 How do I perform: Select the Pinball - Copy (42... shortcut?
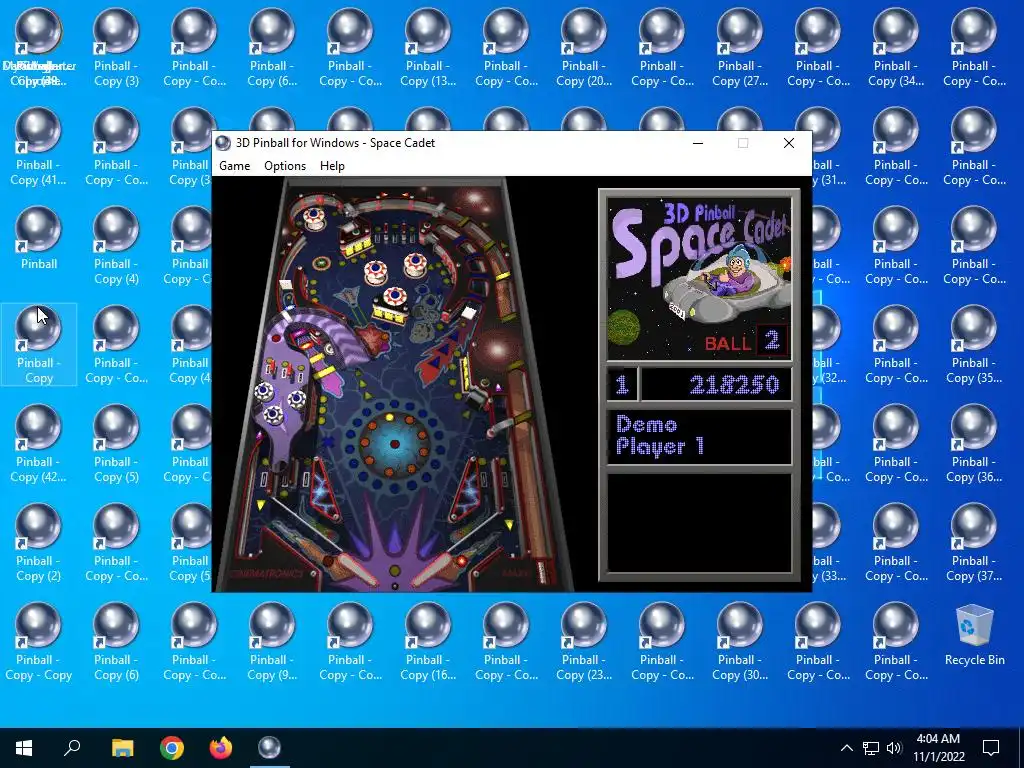(x=39, y=444)
